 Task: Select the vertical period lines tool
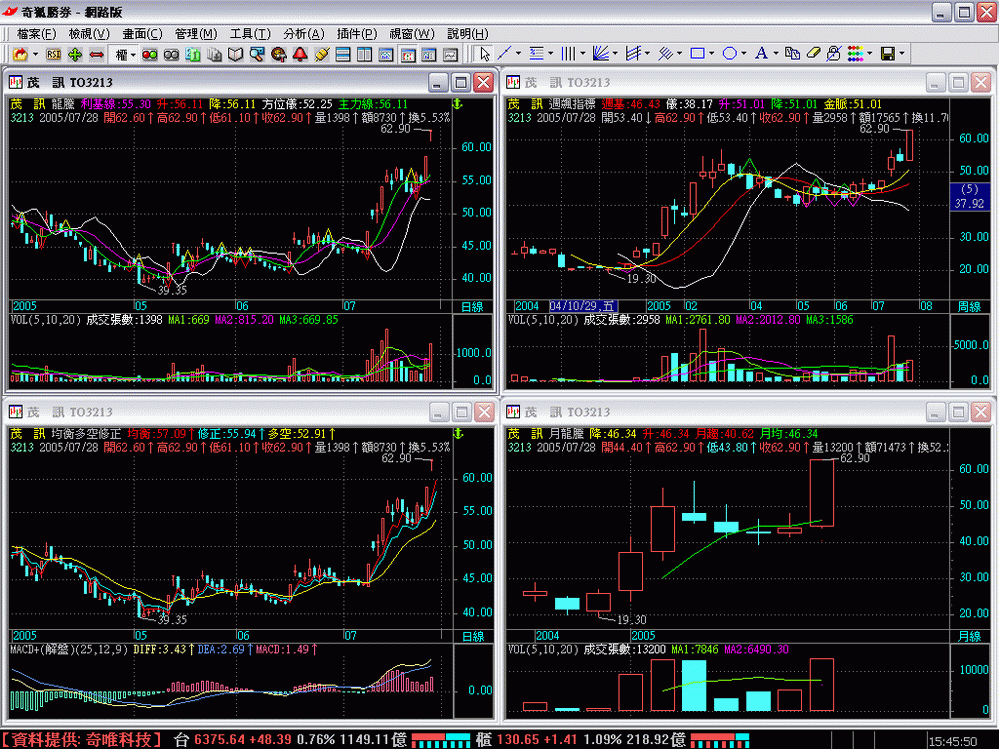pyautogui.click(x=568, y=54)
